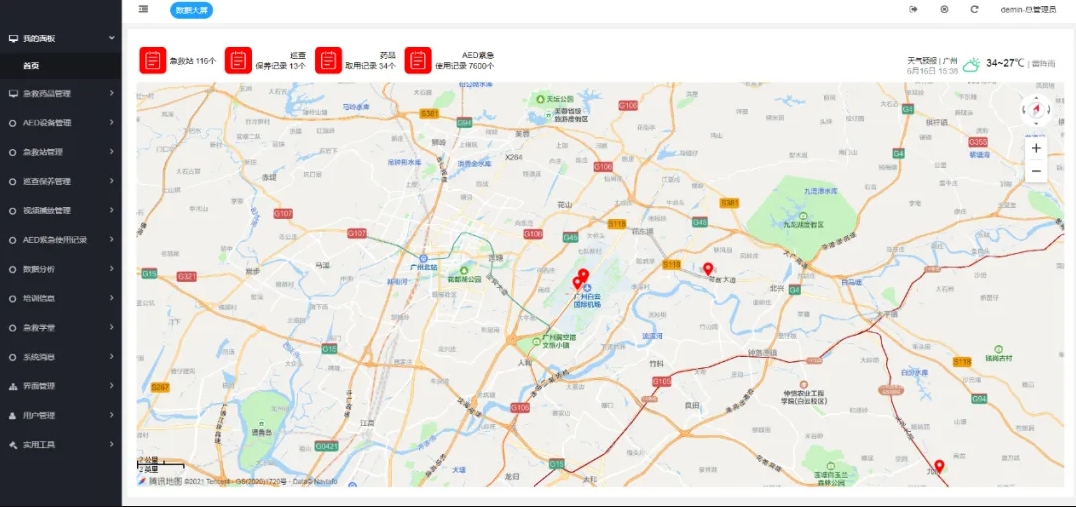Click the circled X icon in top bar
The width and height of the screenshot is (1076, 507).
click(x=944, y=9)
